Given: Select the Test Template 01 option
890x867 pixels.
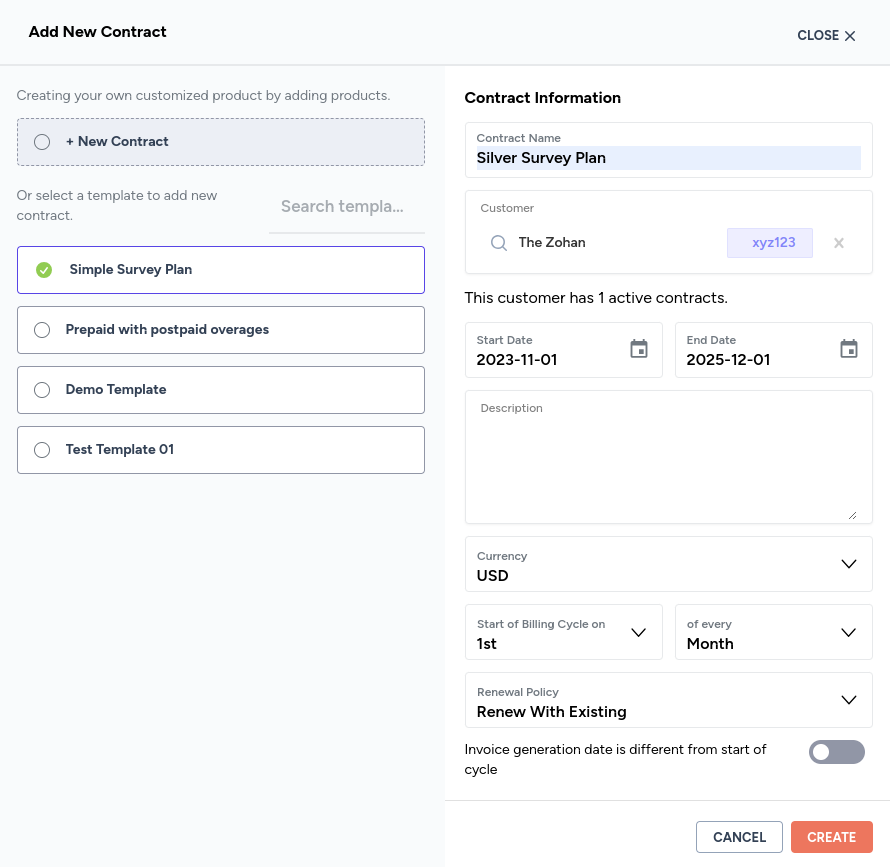Looking at the screenshot, I should tap(42, 450).
